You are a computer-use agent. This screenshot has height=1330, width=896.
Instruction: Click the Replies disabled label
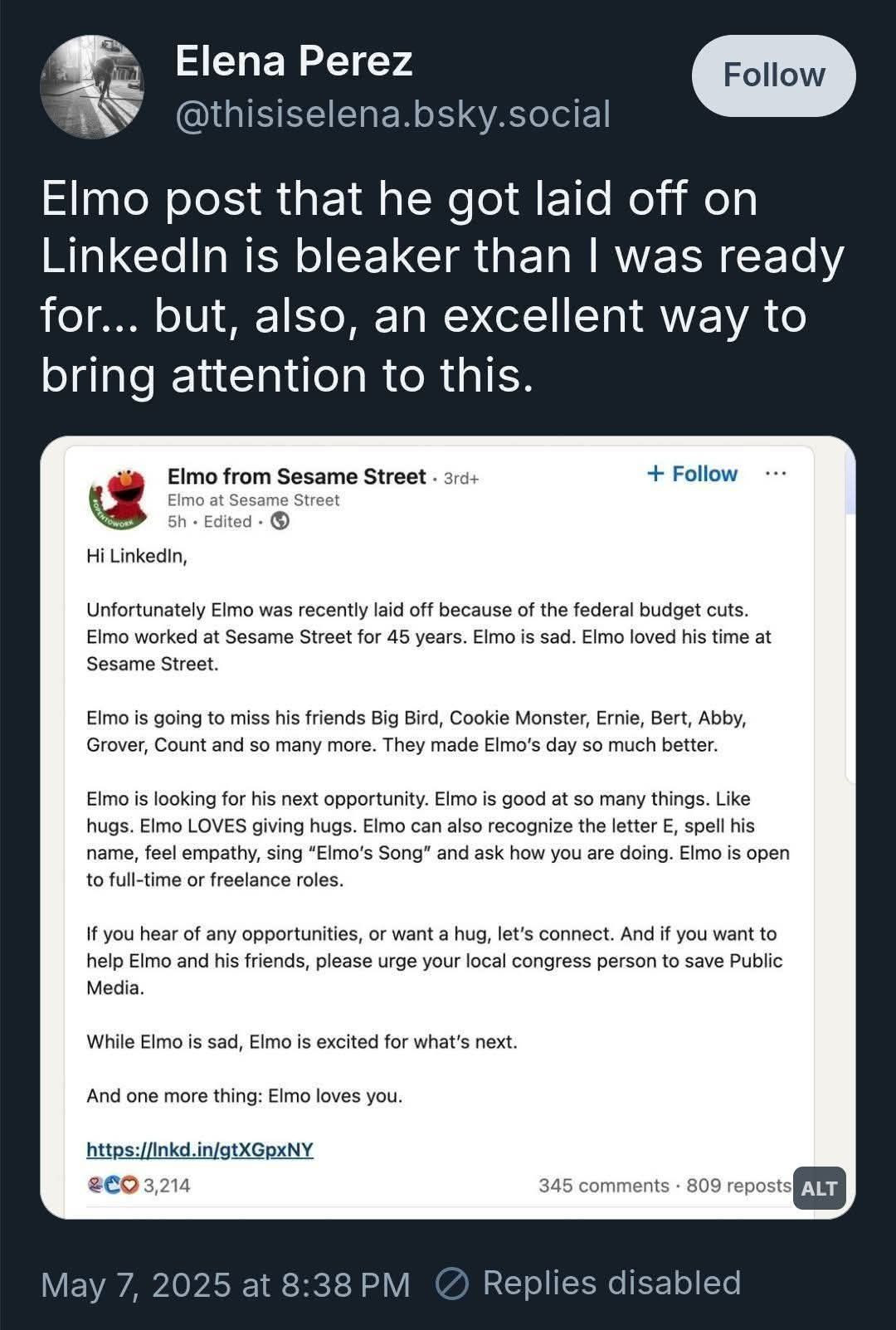[x=611, y=1283]
